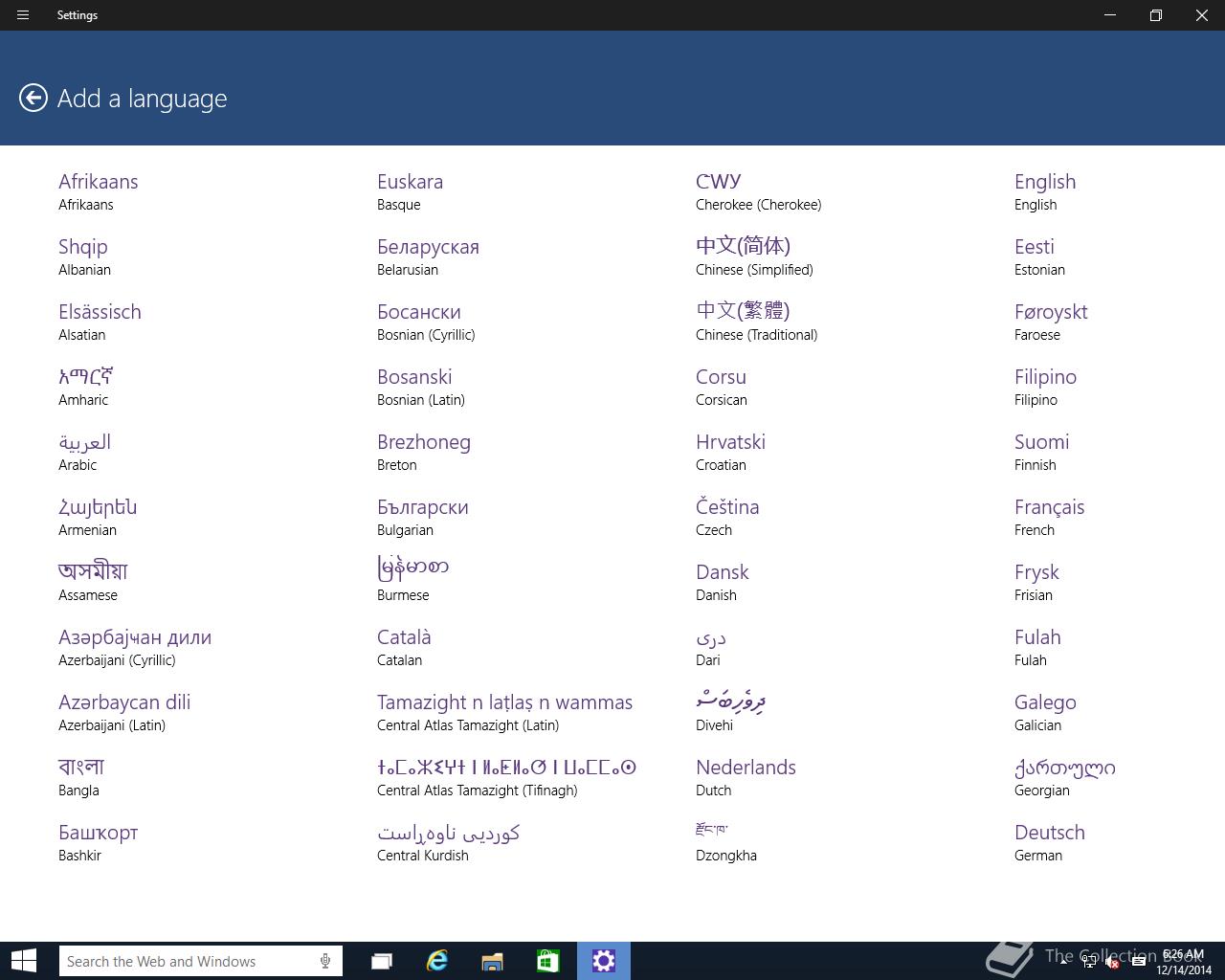This screenshot has width=1225, height=980.
Task: Open the Start menu
Action: [24, 961]
